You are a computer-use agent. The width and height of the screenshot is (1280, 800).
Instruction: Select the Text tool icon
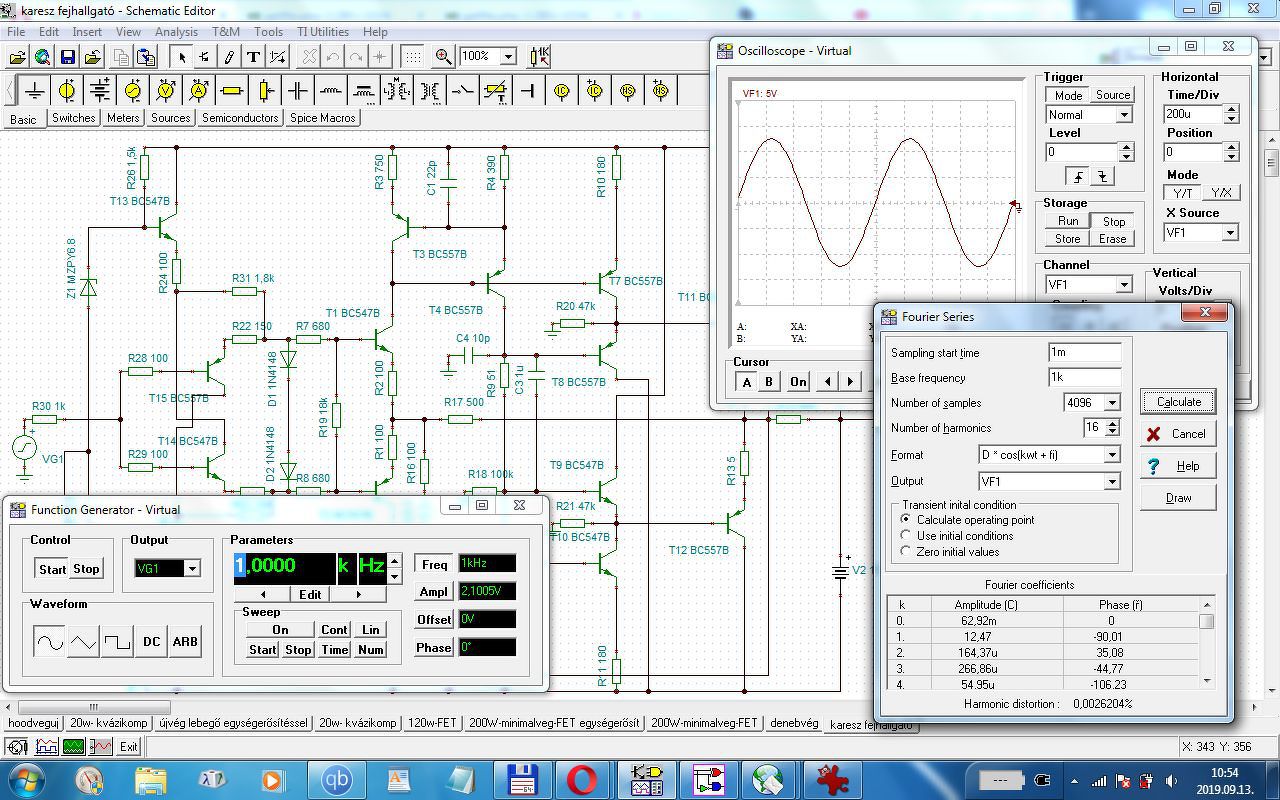253,57
